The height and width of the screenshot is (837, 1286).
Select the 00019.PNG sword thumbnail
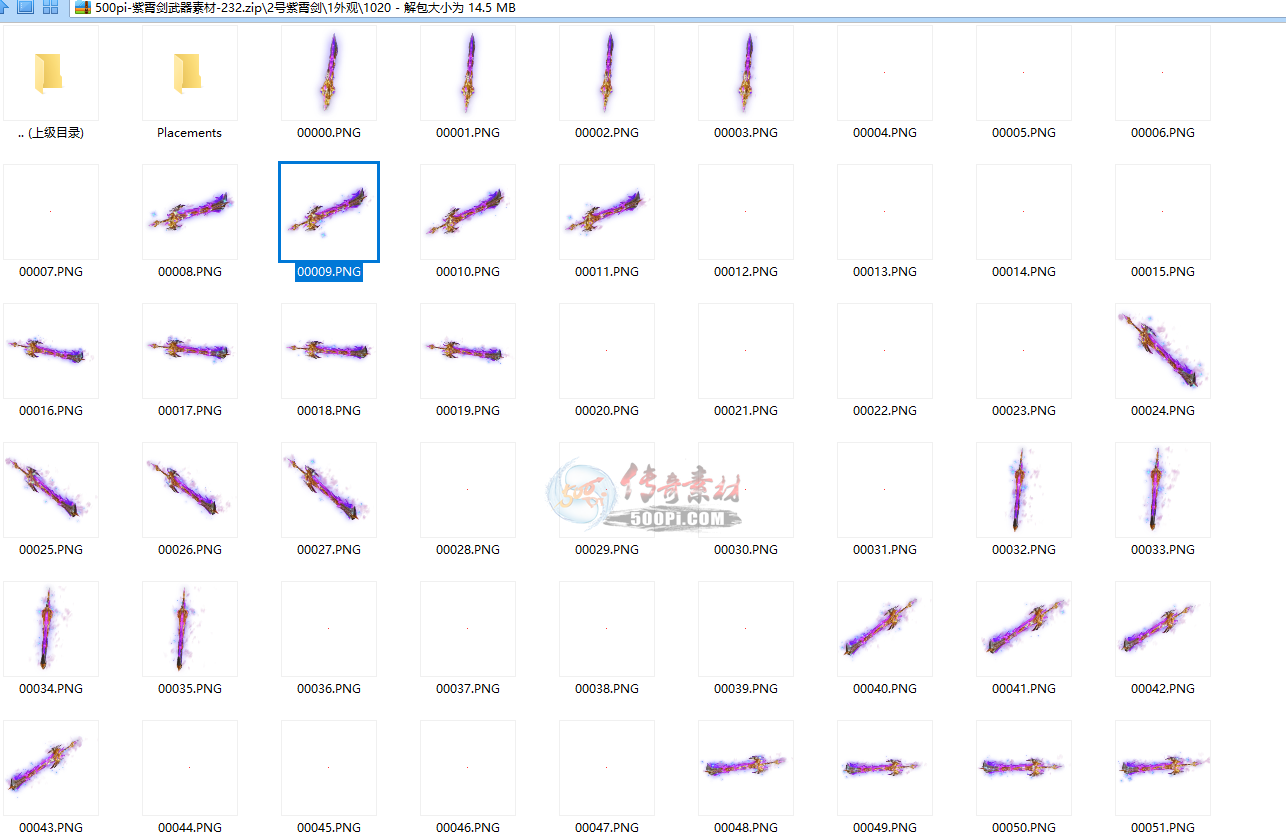468,351
